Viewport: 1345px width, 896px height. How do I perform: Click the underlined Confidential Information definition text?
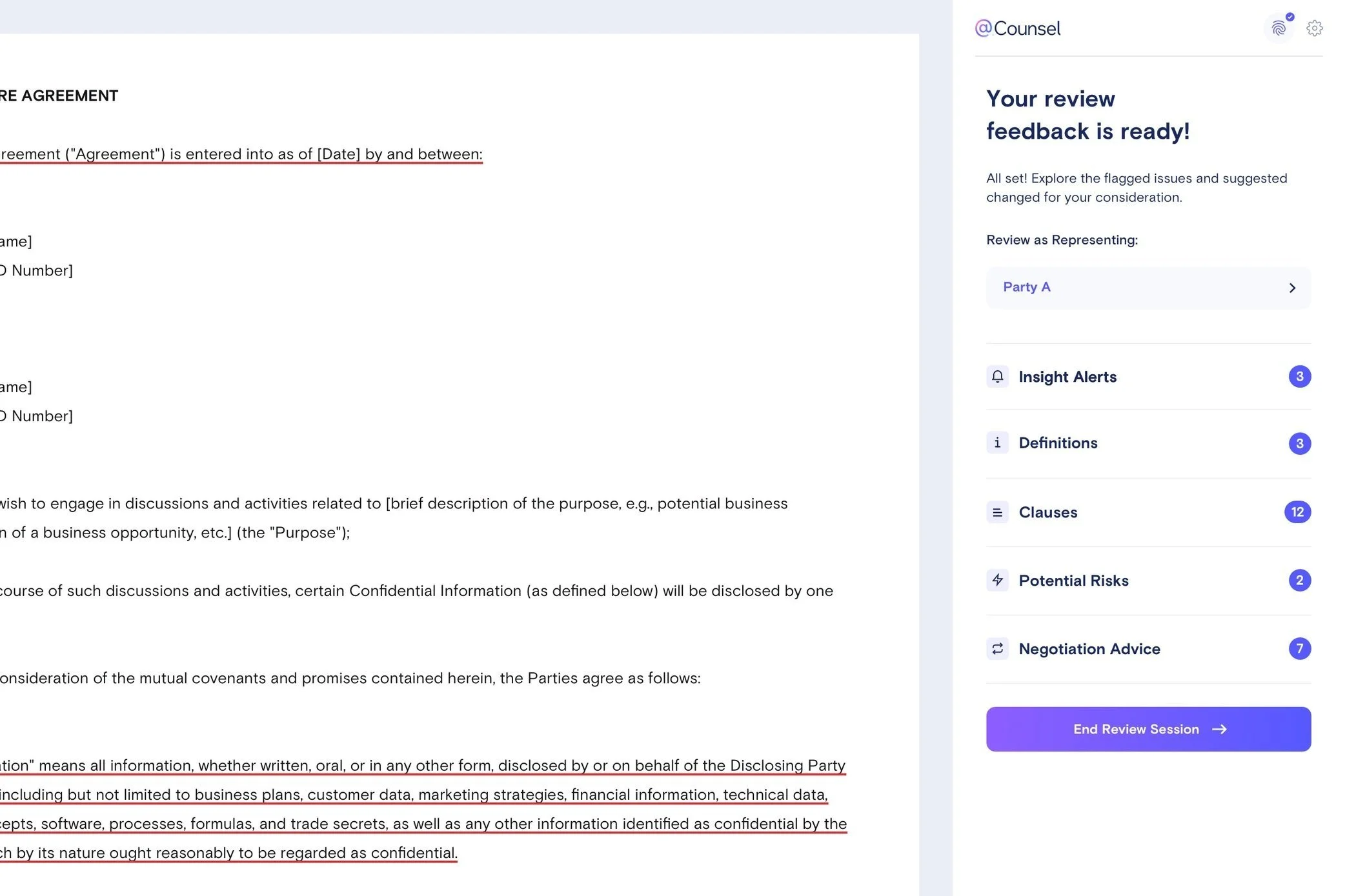coord(413,795)
